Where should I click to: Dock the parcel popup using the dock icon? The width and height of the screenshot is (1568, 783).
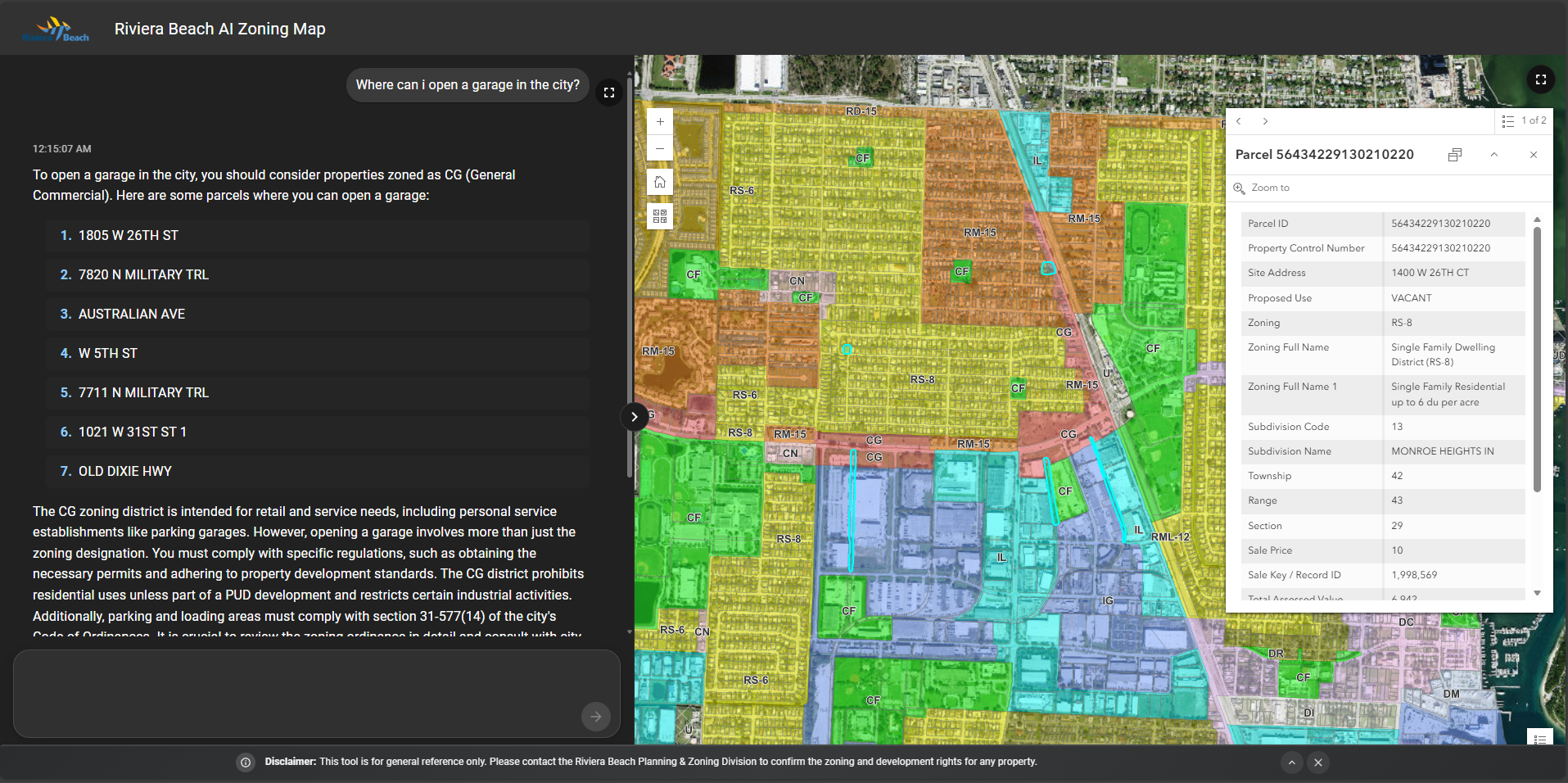point(1455,154)
